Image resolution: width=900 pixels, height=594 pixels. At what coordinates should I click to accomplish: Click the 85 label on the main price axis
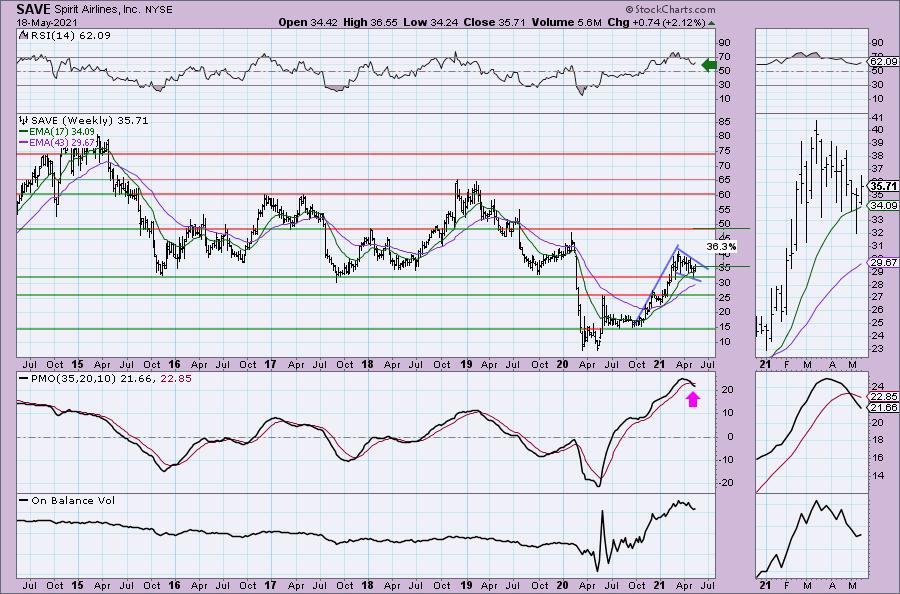point(724,122)
